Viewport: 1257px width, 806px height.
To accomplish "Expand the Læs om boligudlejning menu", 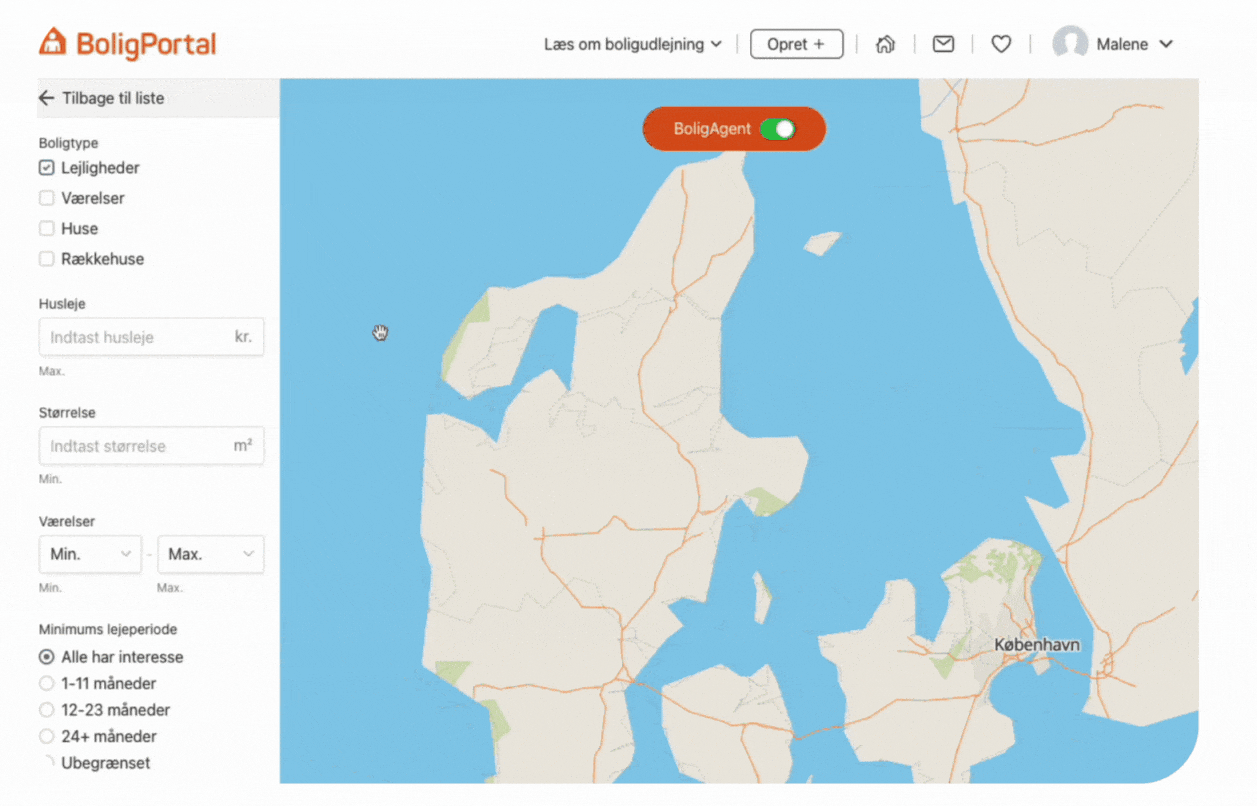I will (633, 44).
